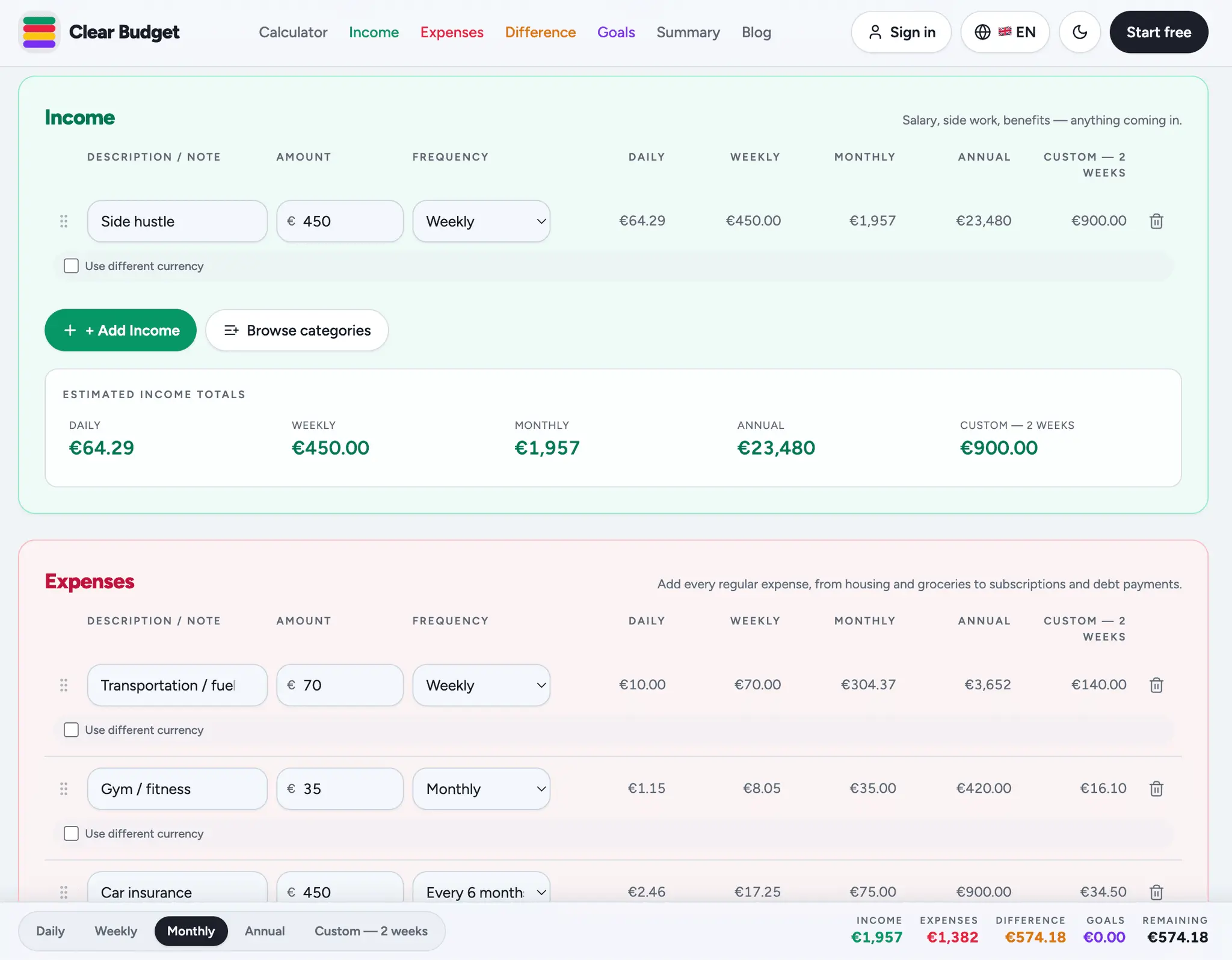This screenshot has height=960, width=1232.
Task: Enable different currency for Transportation / fuel
Action: point(71,730)
